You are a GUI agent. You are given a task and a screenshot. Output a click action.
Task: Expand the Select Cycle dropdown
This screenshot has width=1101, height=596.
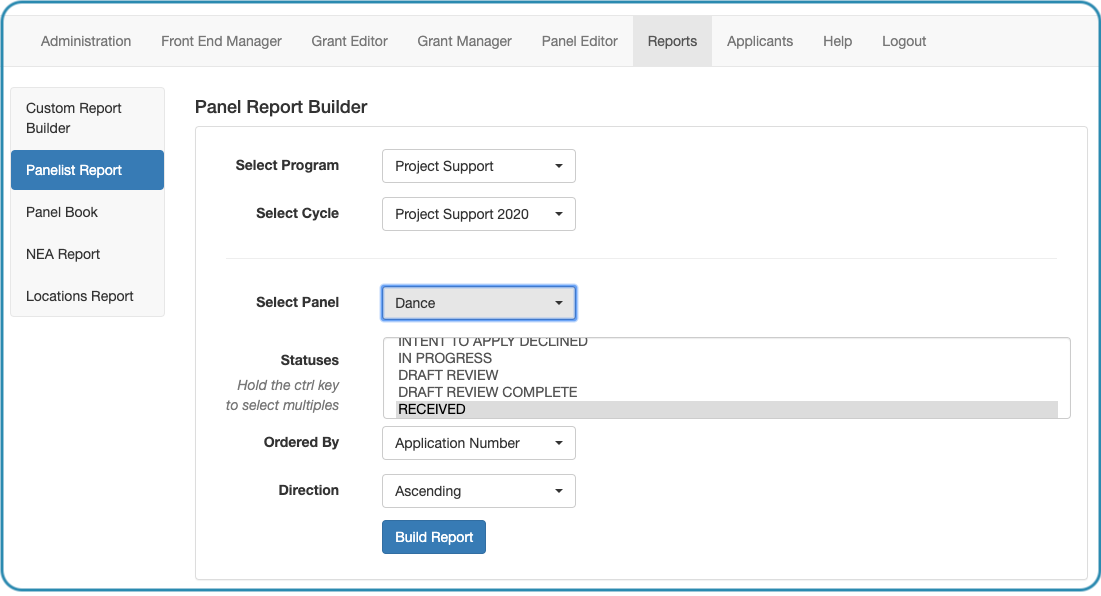479,214
